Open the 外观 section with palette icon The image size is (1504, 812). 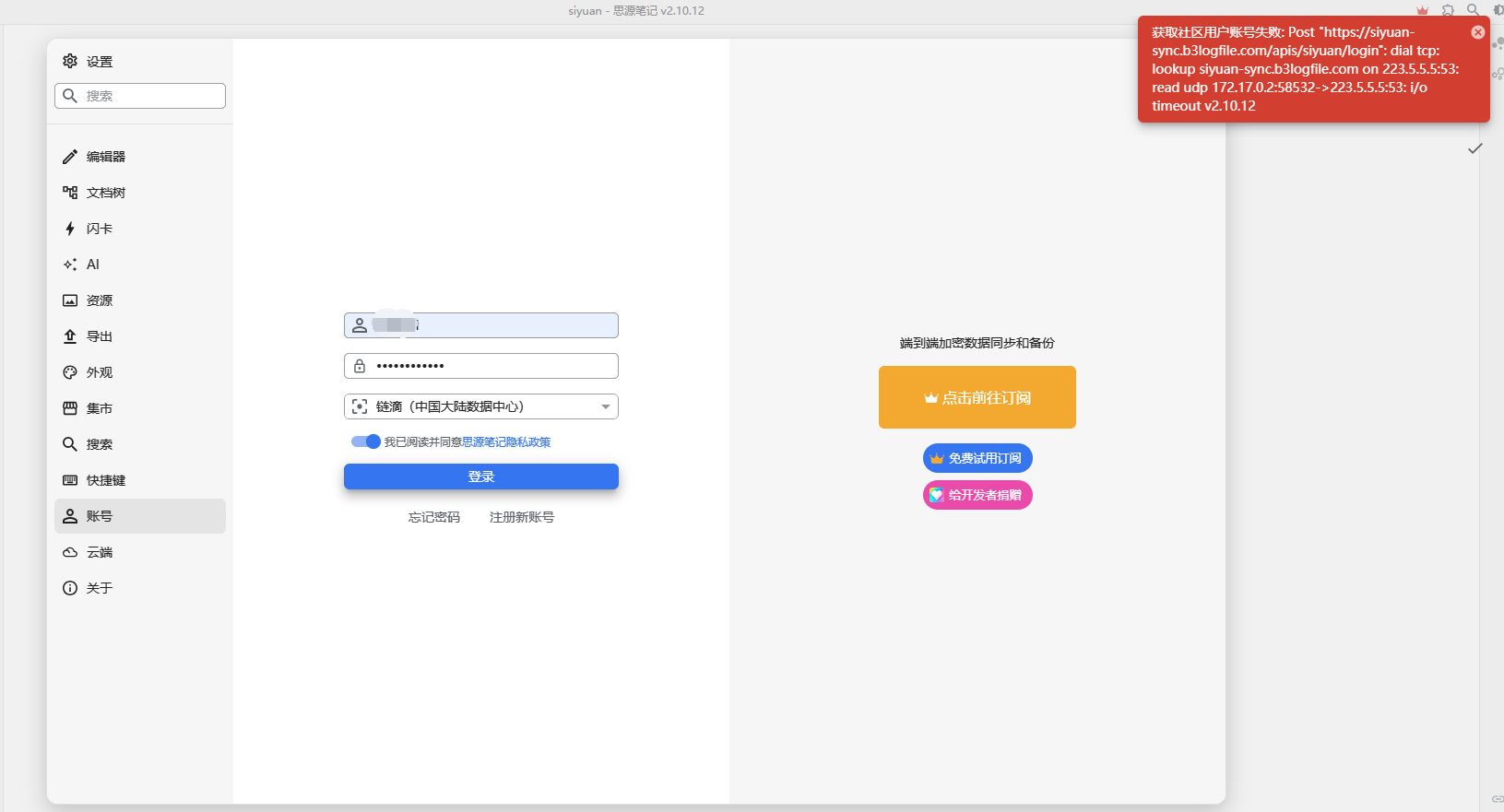pyautogui.click(x=140, y=372)
